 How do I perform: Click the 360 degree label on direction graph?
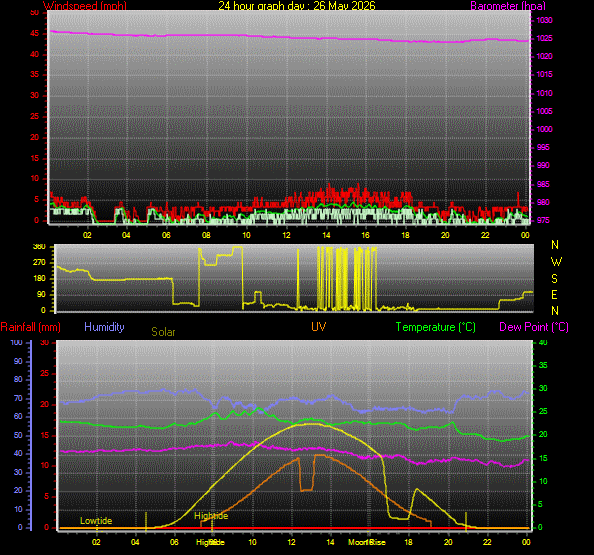39,247
